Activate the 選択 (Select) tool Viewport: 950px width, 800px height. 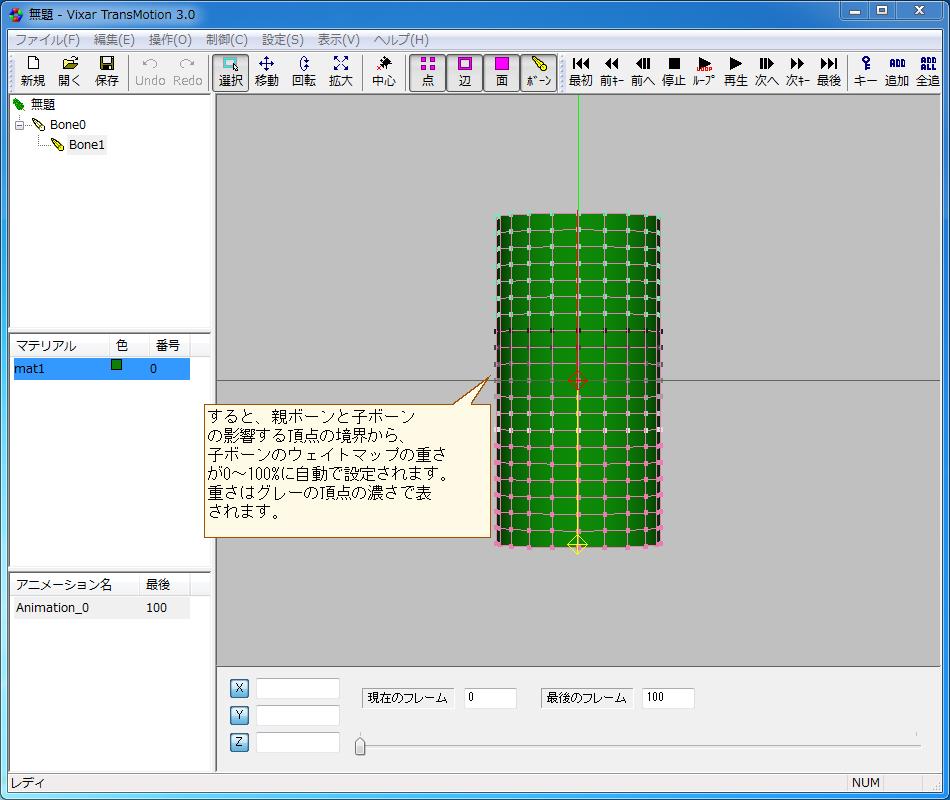tap(229, 71)
